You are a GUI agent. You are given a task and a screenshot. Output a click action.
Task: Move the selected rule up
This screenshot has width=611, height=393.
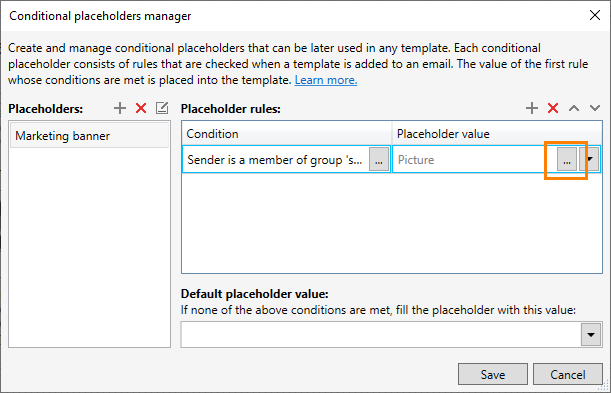[574, 108]
